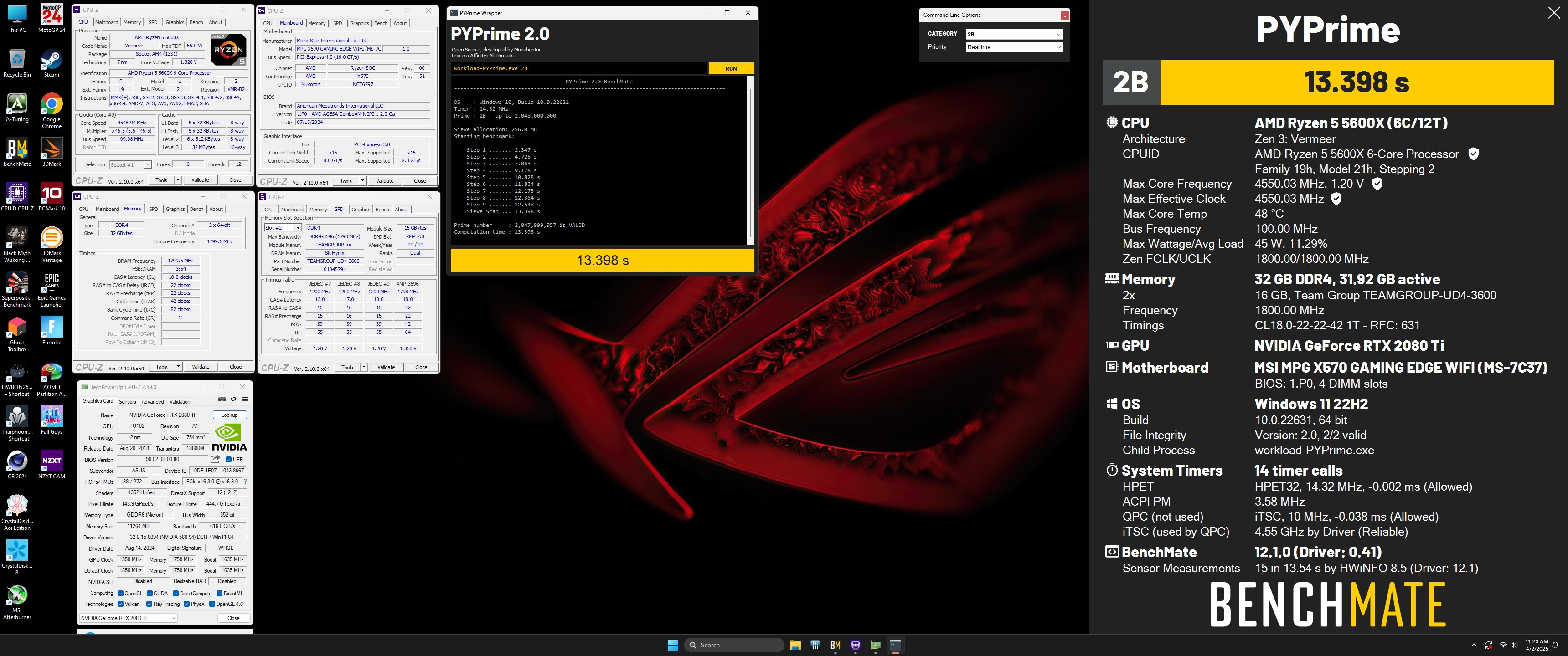Switch to GPU-Z taskbar icon
Viewport: 1568px width, 656px height.
pos(875,645)
